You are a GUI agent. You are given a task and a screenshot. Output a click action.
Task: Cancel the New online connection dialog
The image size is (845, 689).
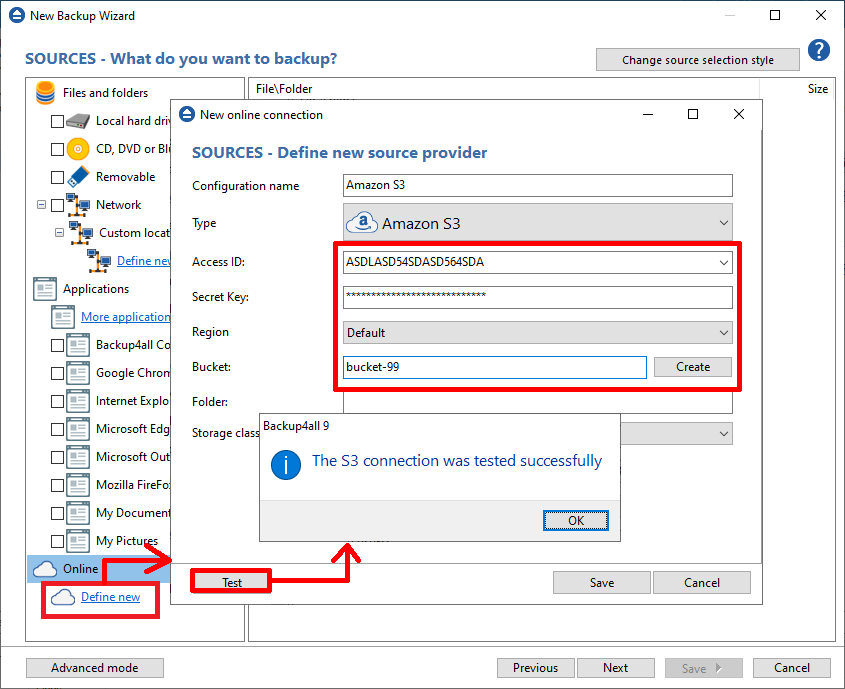point(702,582)
